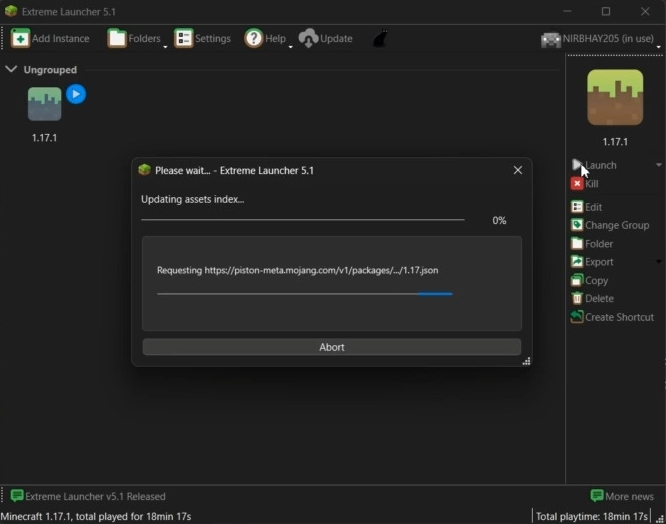The image size is (666, 524).
Task: Click the red Kill X icon
Action: [577, 183]
